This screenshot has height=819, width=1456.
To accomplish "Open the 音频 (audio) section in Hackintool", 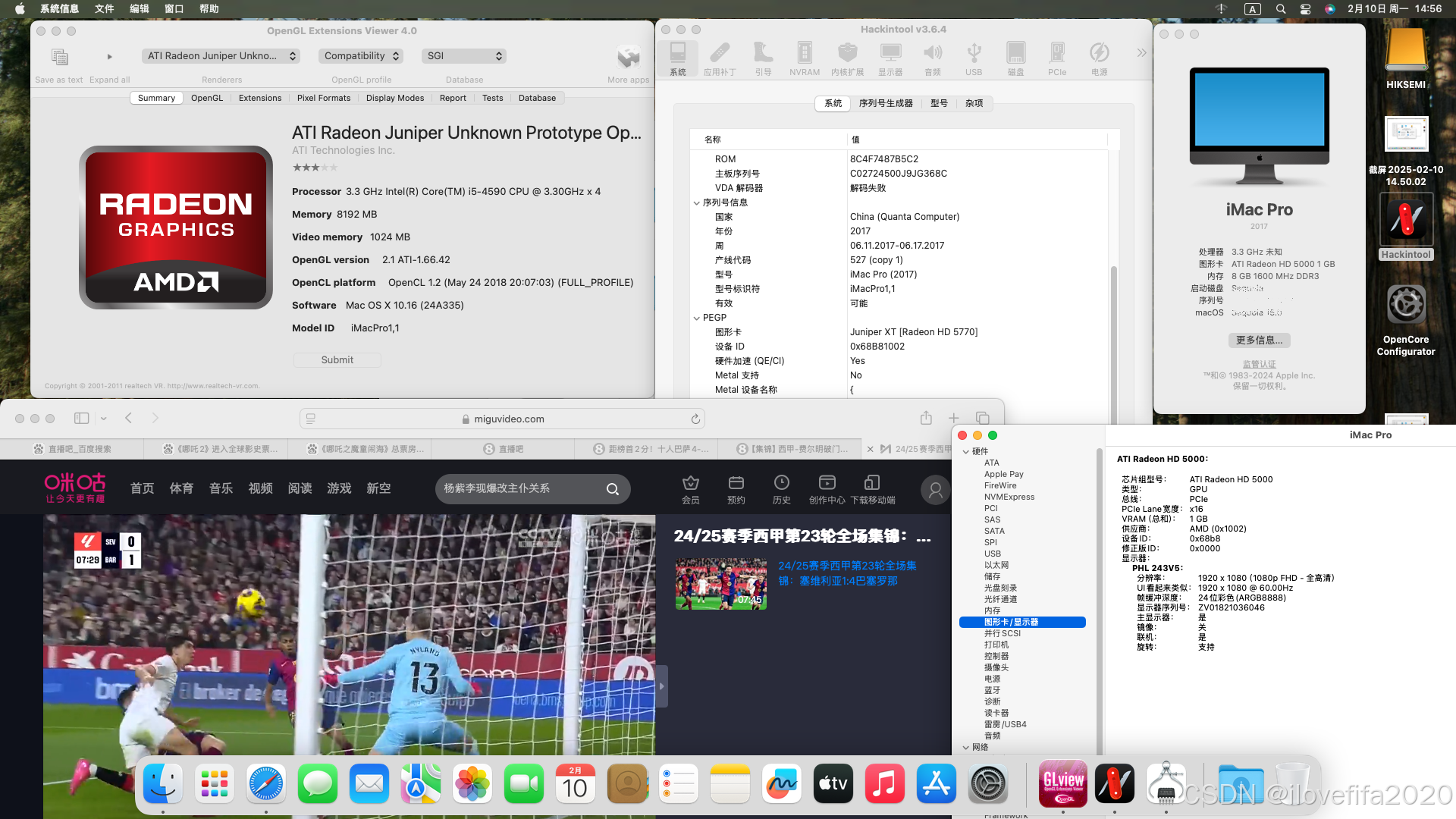I will point(932,58).
